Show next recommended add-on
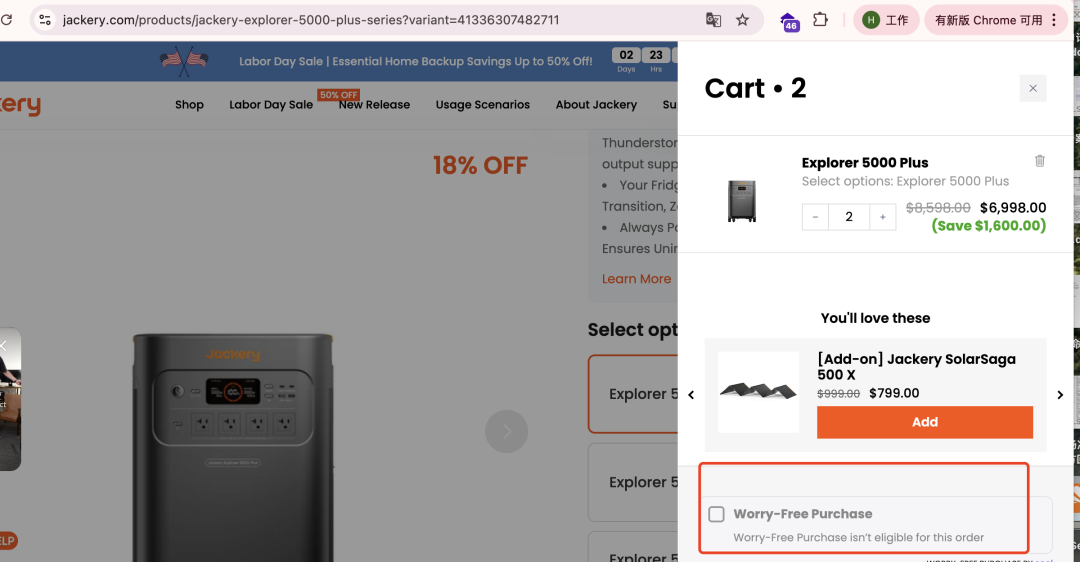 tap(1060, 395)
